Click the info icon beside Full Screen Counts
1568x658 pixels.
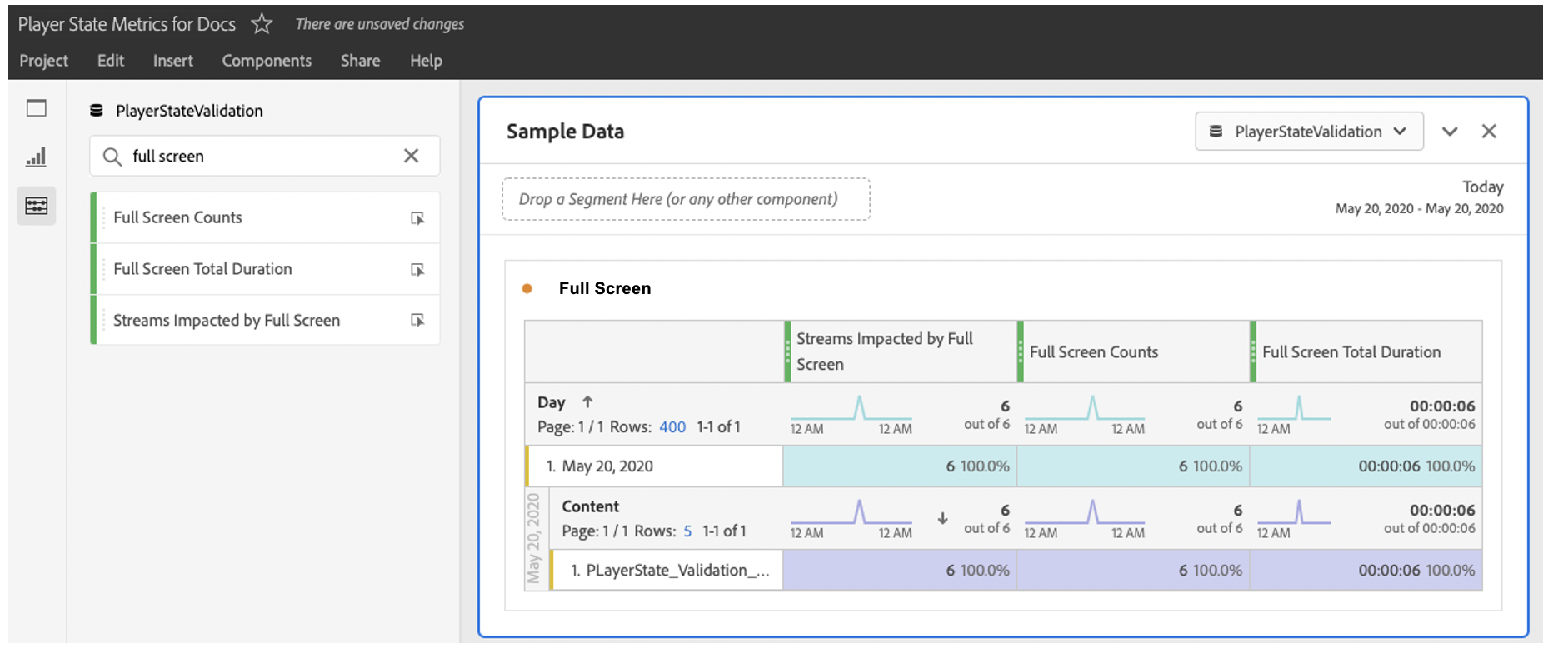coord(417,218)
